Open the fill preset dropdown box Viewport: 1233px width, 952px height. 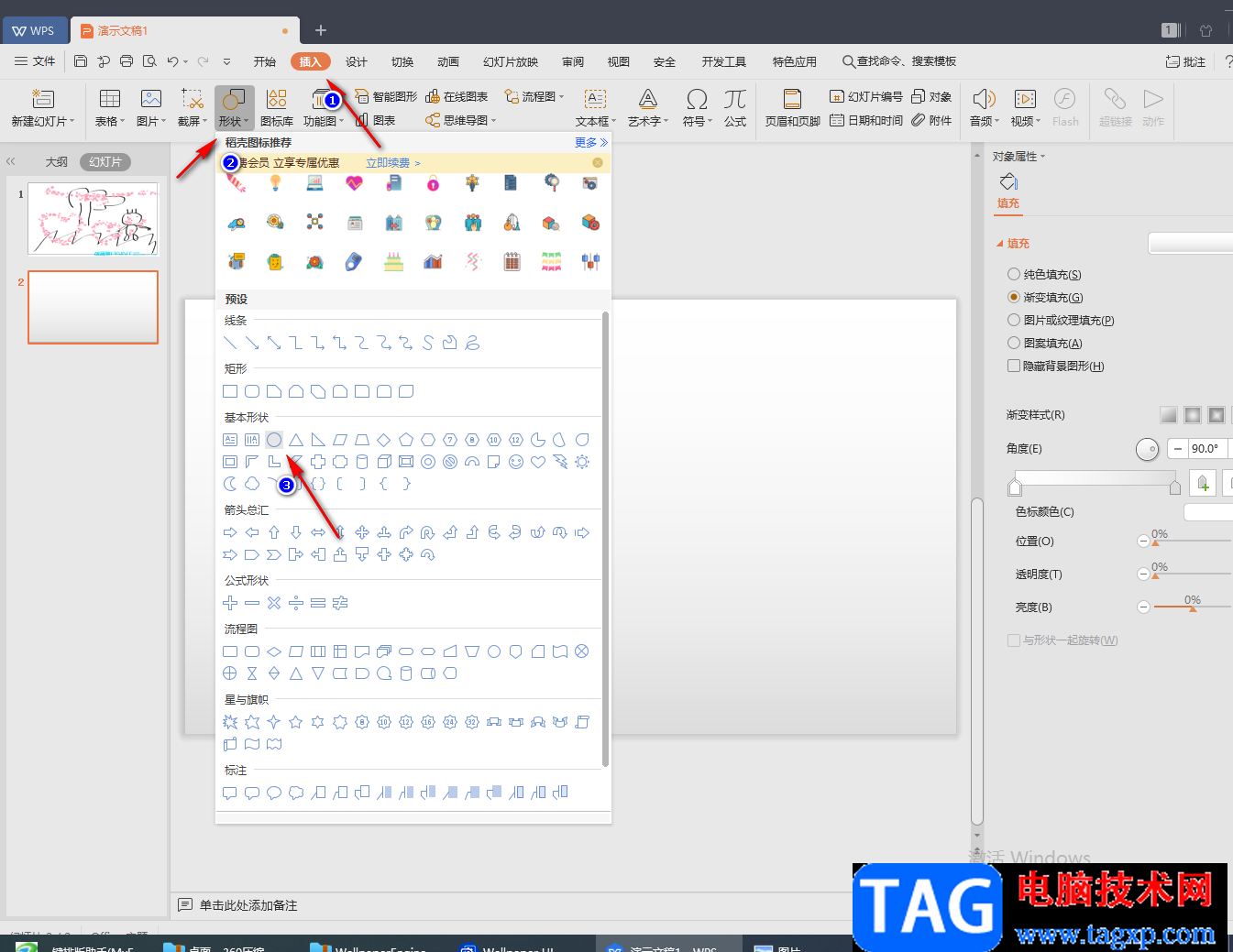[x=1190, y=243]
